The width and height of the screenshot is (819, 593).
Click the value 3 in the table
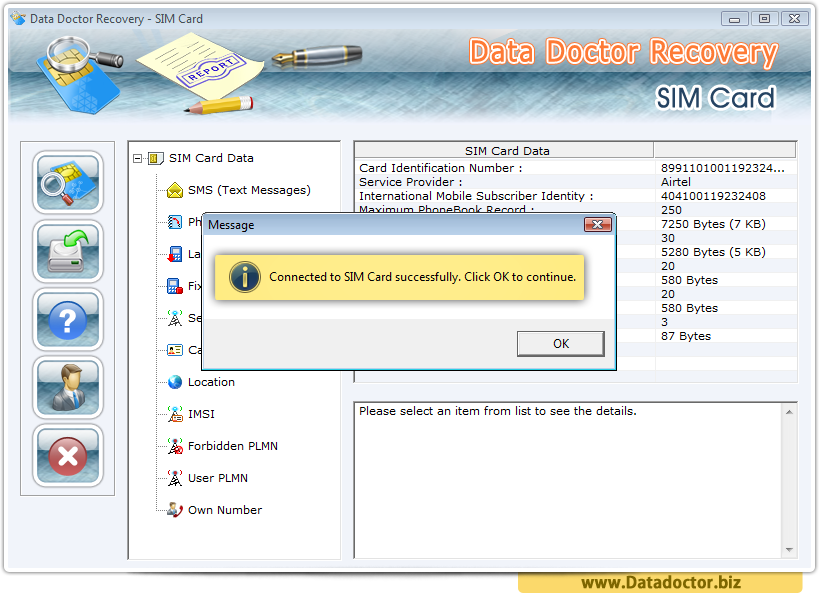click(x=664, y=322)
